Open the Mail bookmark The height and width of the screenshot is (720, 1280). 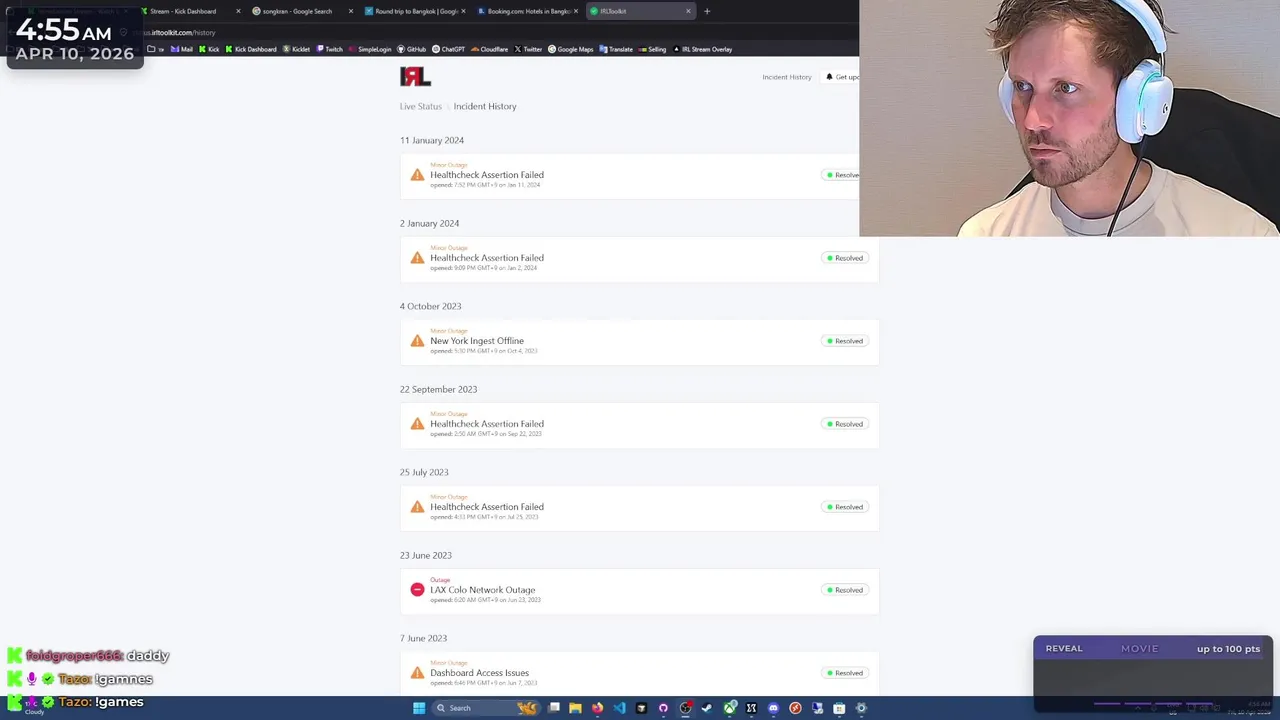(x=182, y=49)
